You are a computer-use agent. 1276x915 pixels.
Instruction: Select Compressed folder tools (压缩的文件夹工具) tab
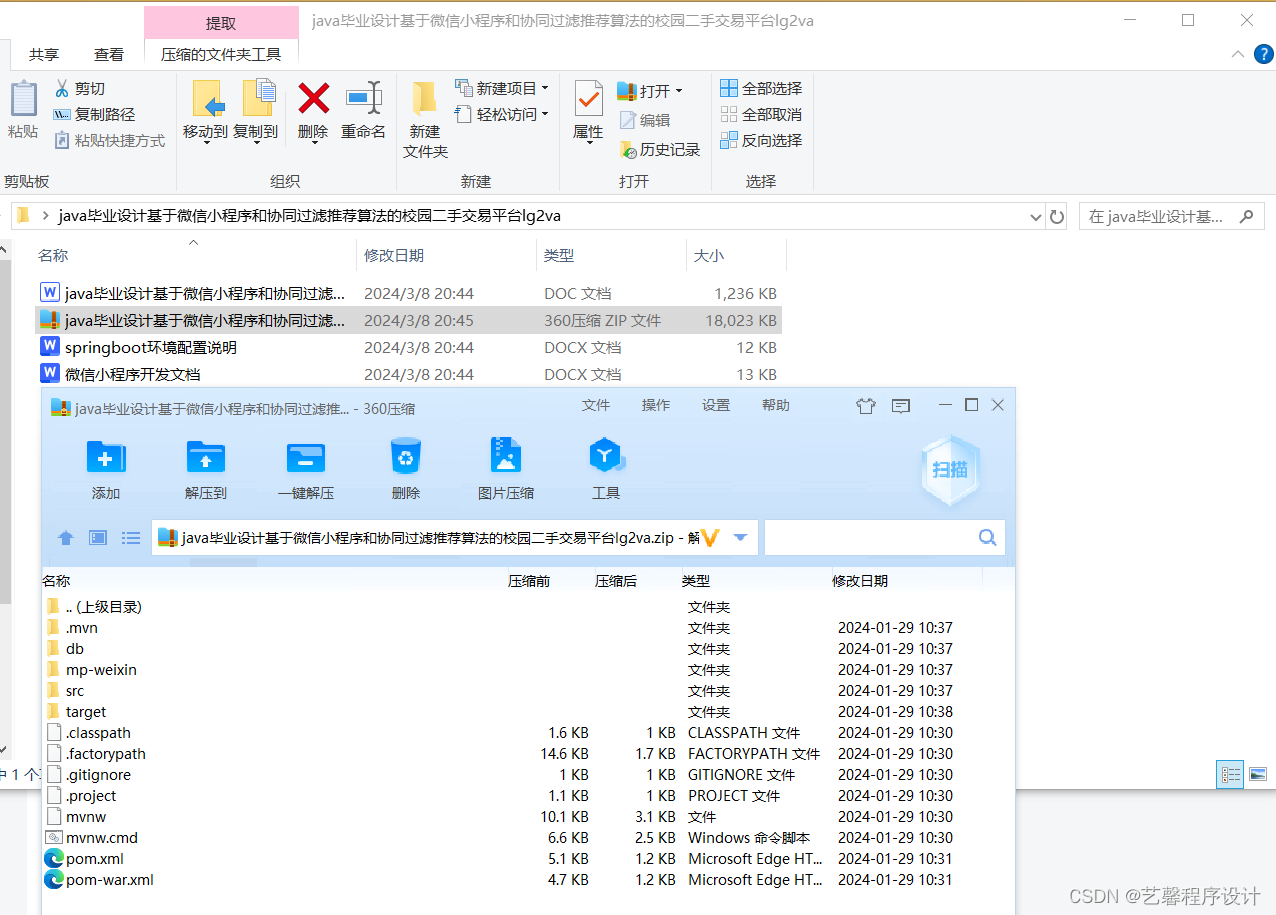pos(221,55)
